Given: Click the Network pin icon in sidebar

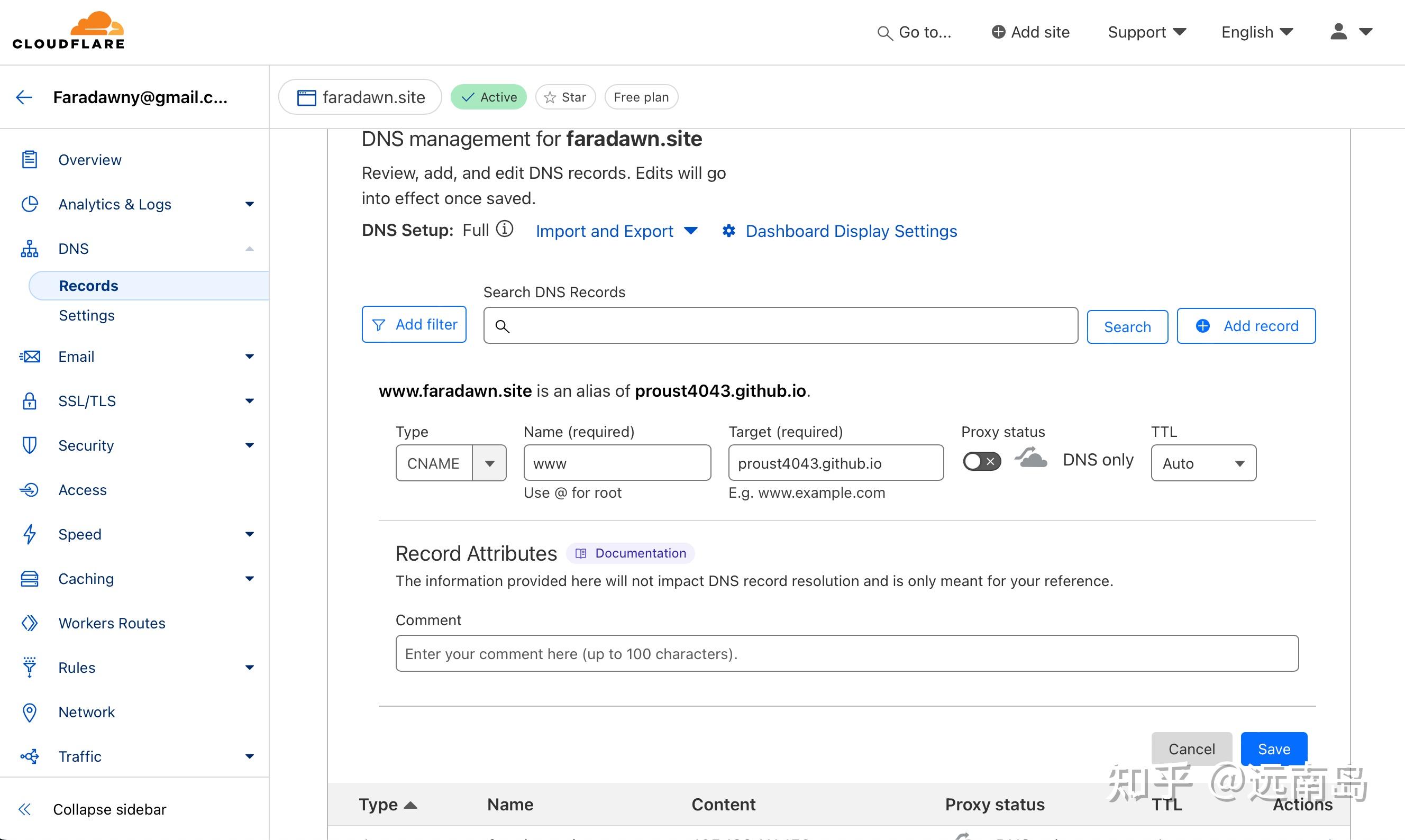Looking at the screenshot, I should click(30, 712).
